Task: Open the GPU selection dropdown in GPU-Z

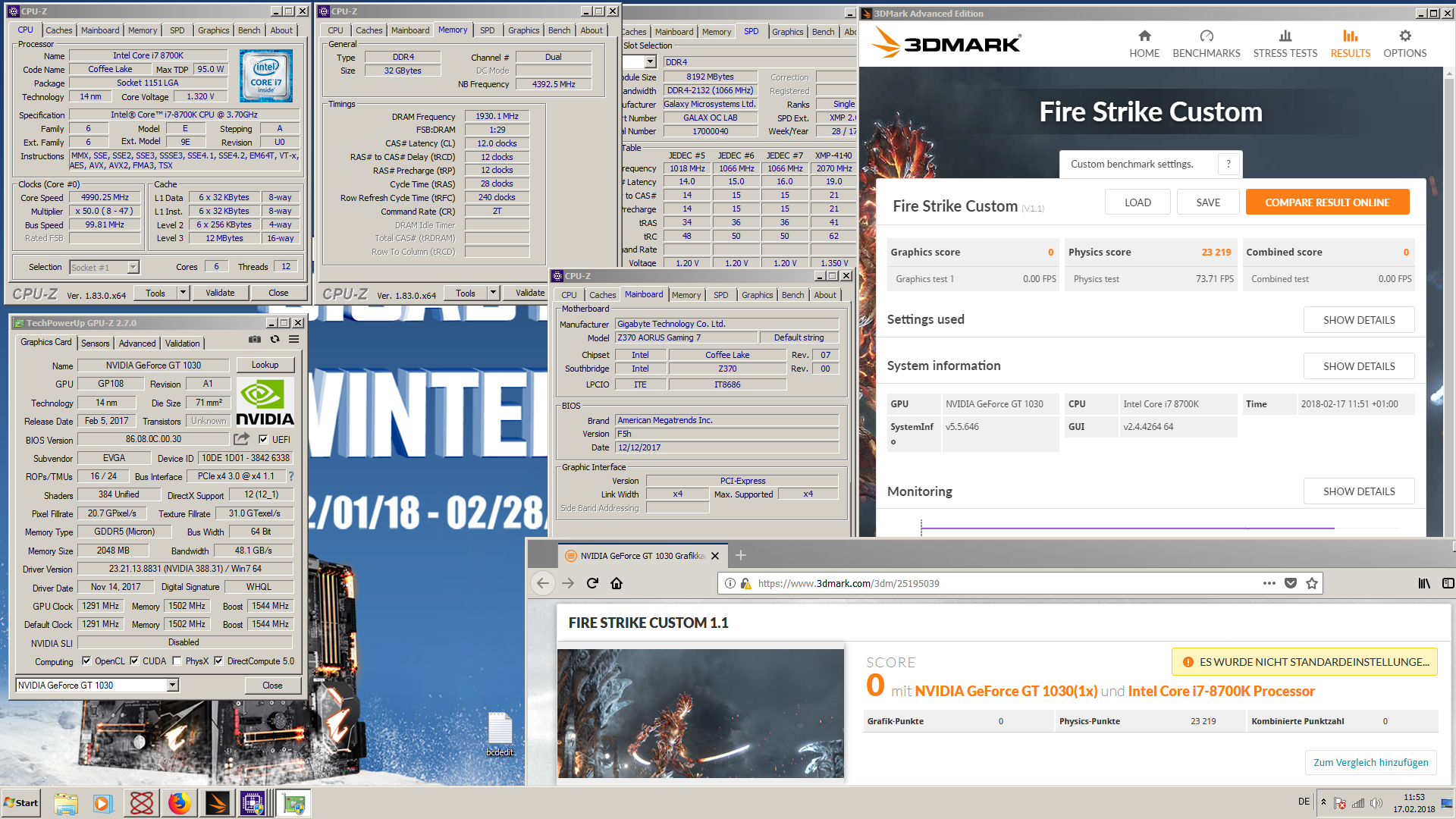Action: (173, 685)
